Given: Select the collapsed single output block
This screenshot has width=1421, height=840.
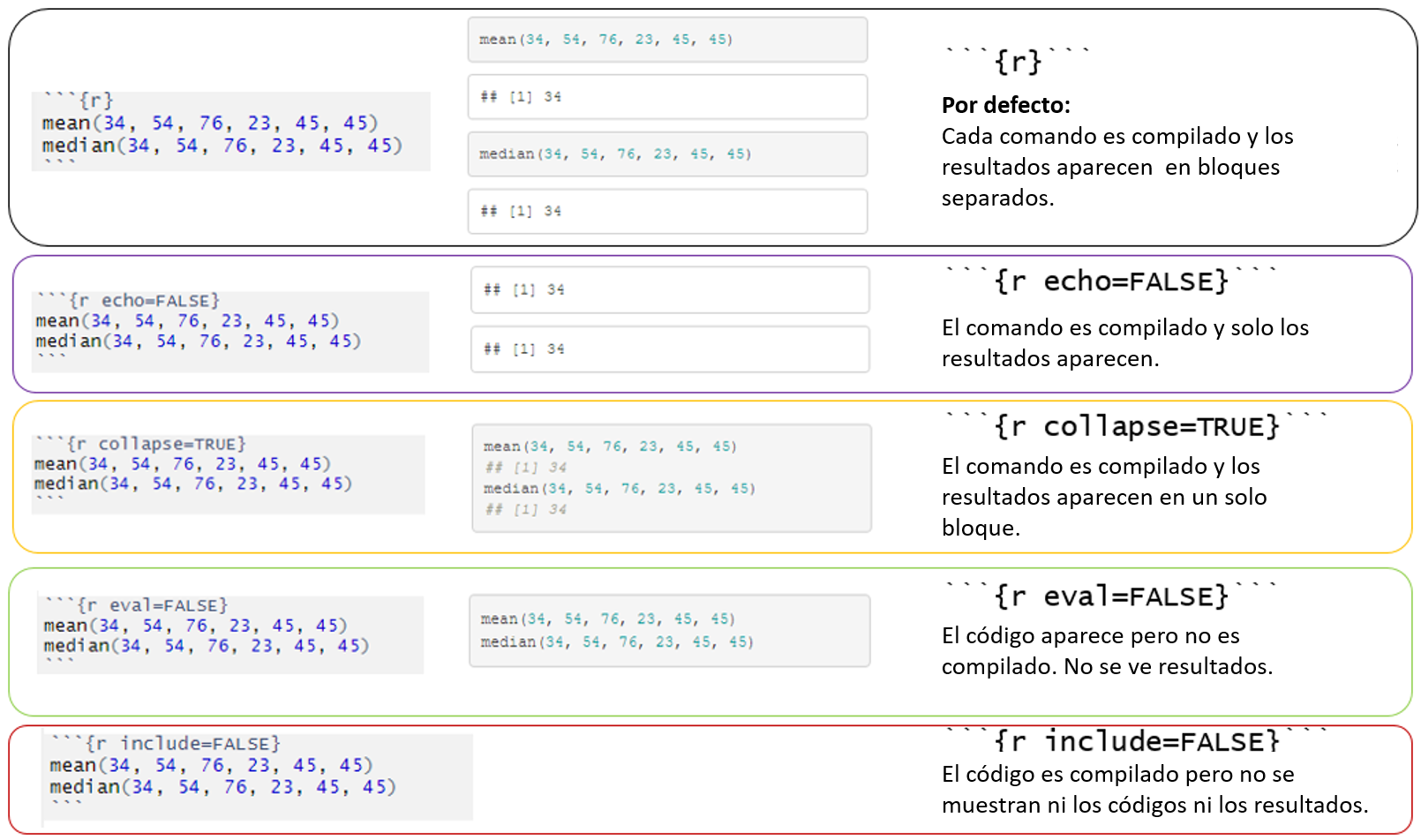Looking at the screenshot, I should tap(673, 478).
